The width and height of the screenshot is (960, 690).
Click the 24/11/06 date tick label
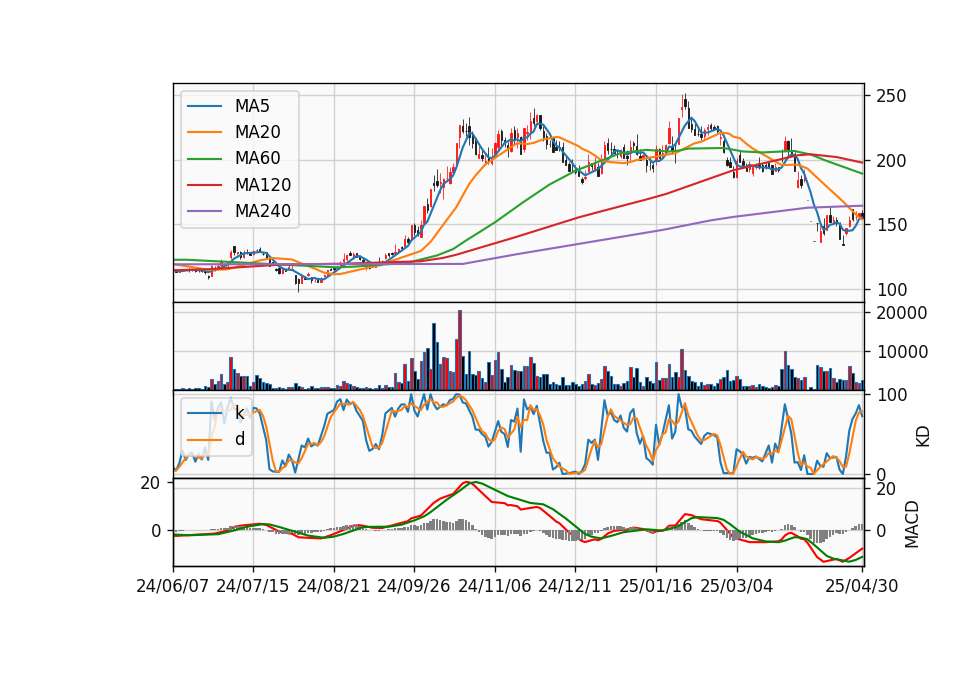pos(494,587)
